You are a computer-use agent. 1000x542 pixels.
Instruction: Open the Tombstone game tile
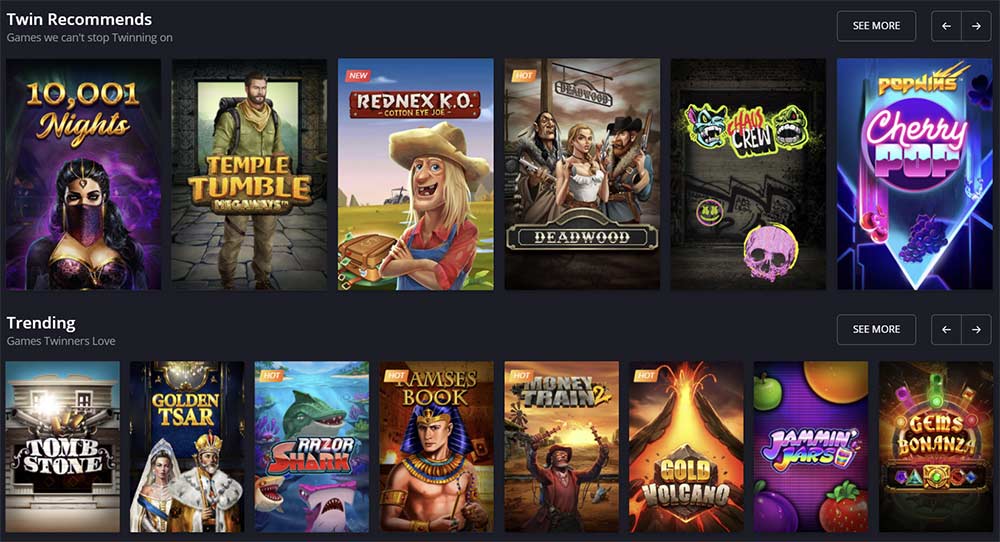point(62,447)
